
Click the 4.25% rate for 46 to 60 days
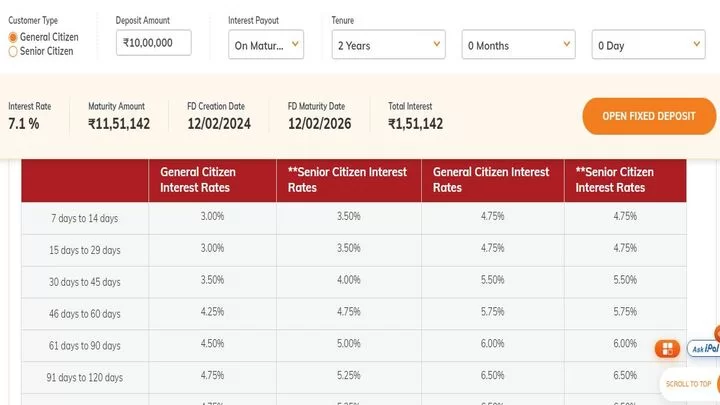click(212, 312)
